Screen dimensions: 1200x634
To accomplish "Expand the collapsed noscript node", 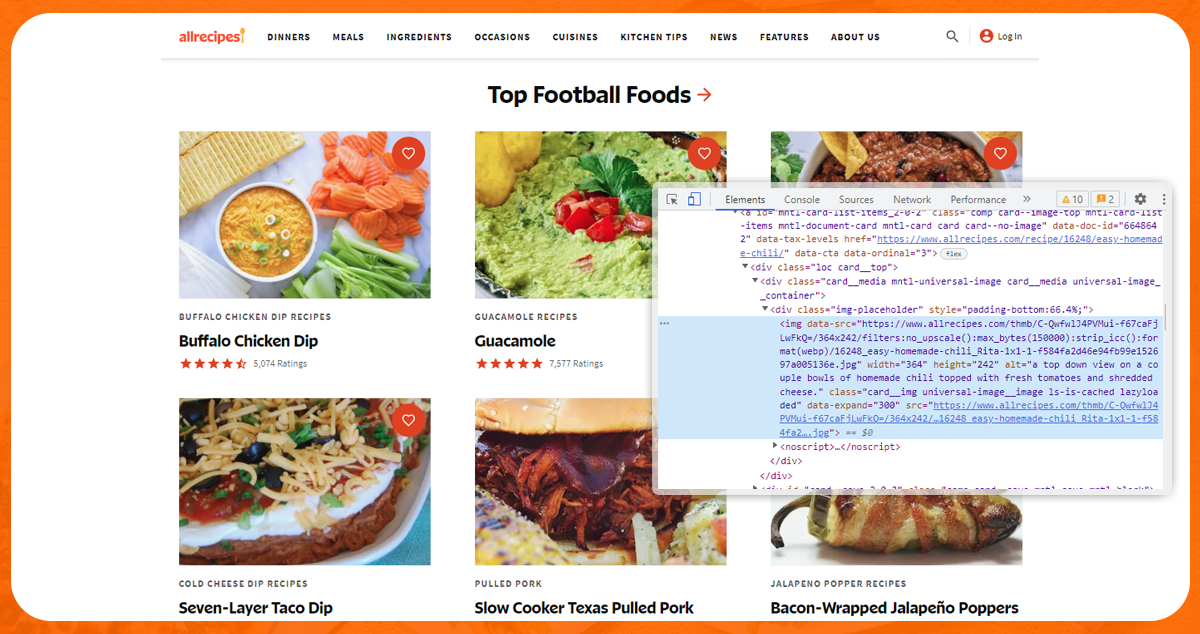I will (x=776, y=446).
